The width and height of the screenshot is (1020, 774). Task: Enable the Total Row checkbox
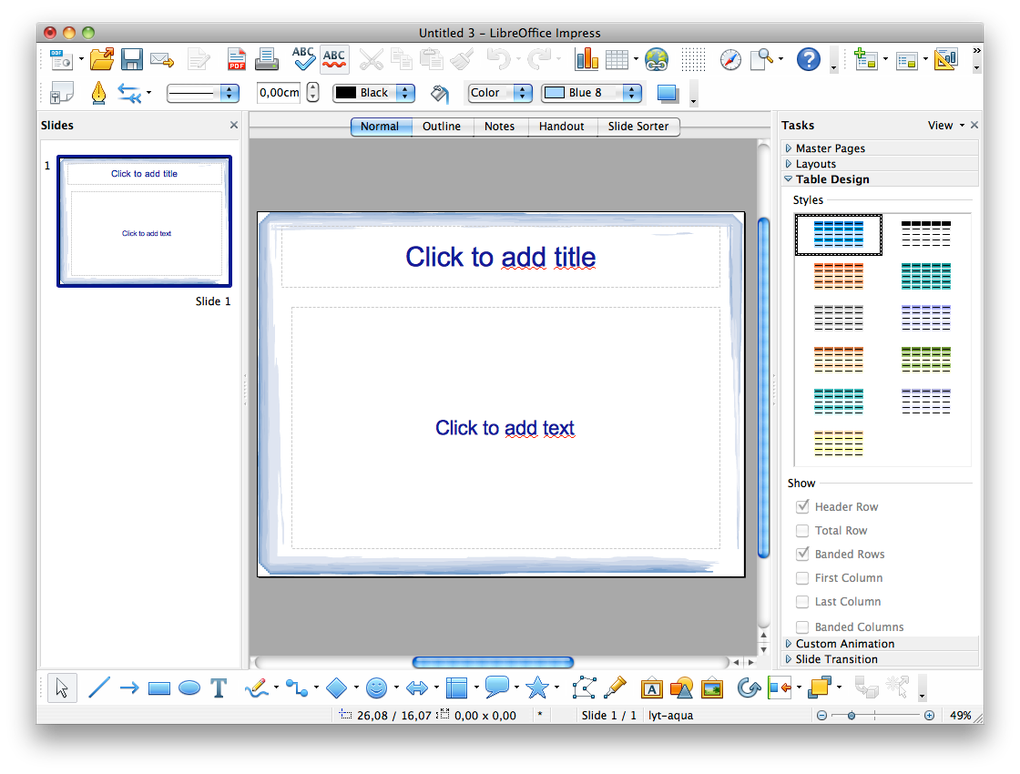coord(803,530)
